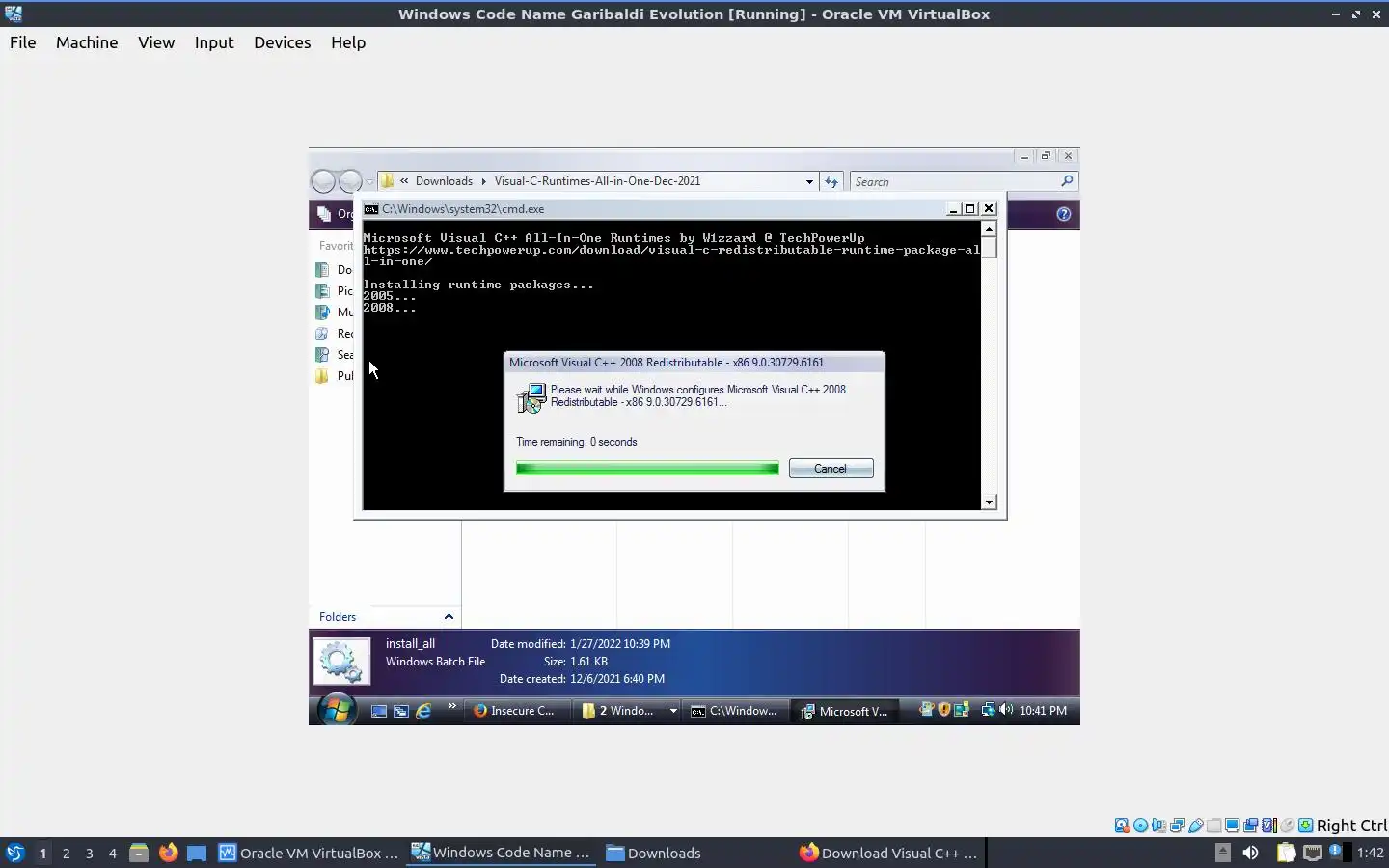Click the Explorer back button
1389x868 pixels.
pyautogui.click(x=324, y=181)
